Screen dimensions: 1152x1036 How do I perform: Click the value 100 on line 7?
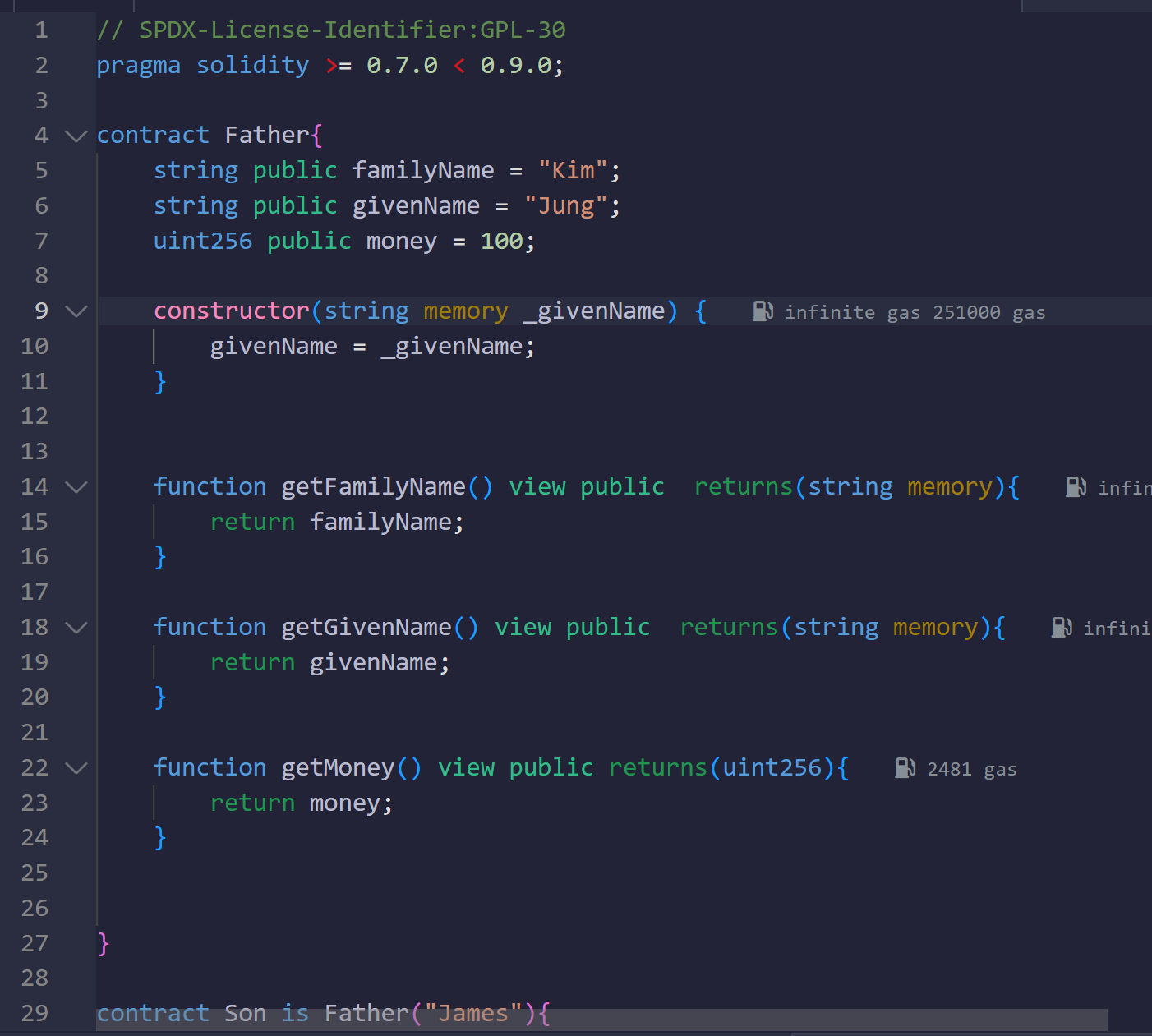click(502, 241)
